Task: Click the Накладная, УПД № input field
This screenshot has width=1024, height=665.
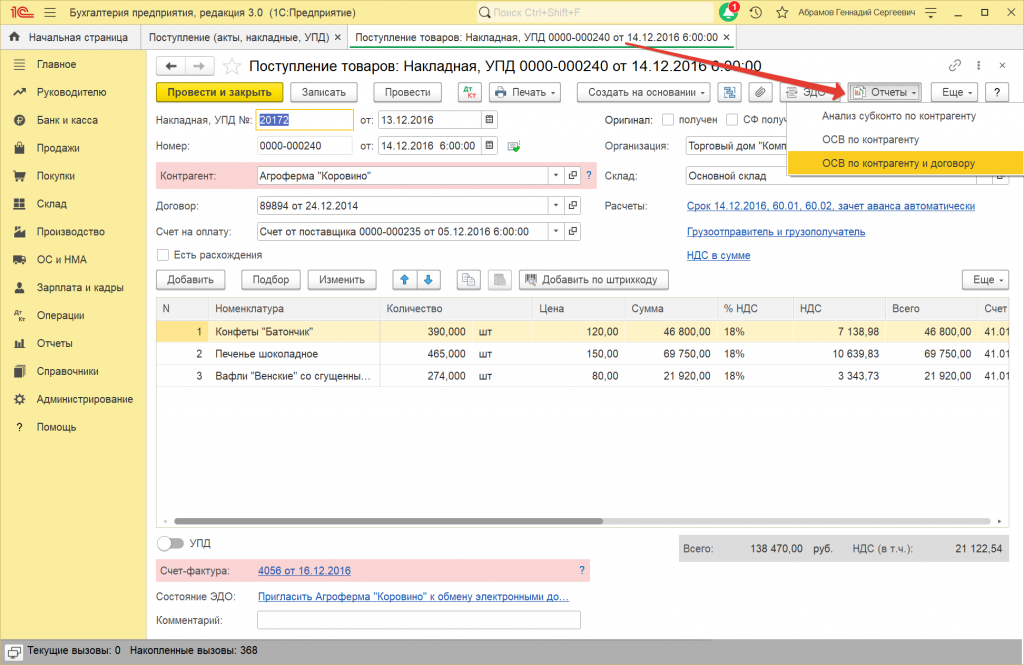Action: point(304,120)
